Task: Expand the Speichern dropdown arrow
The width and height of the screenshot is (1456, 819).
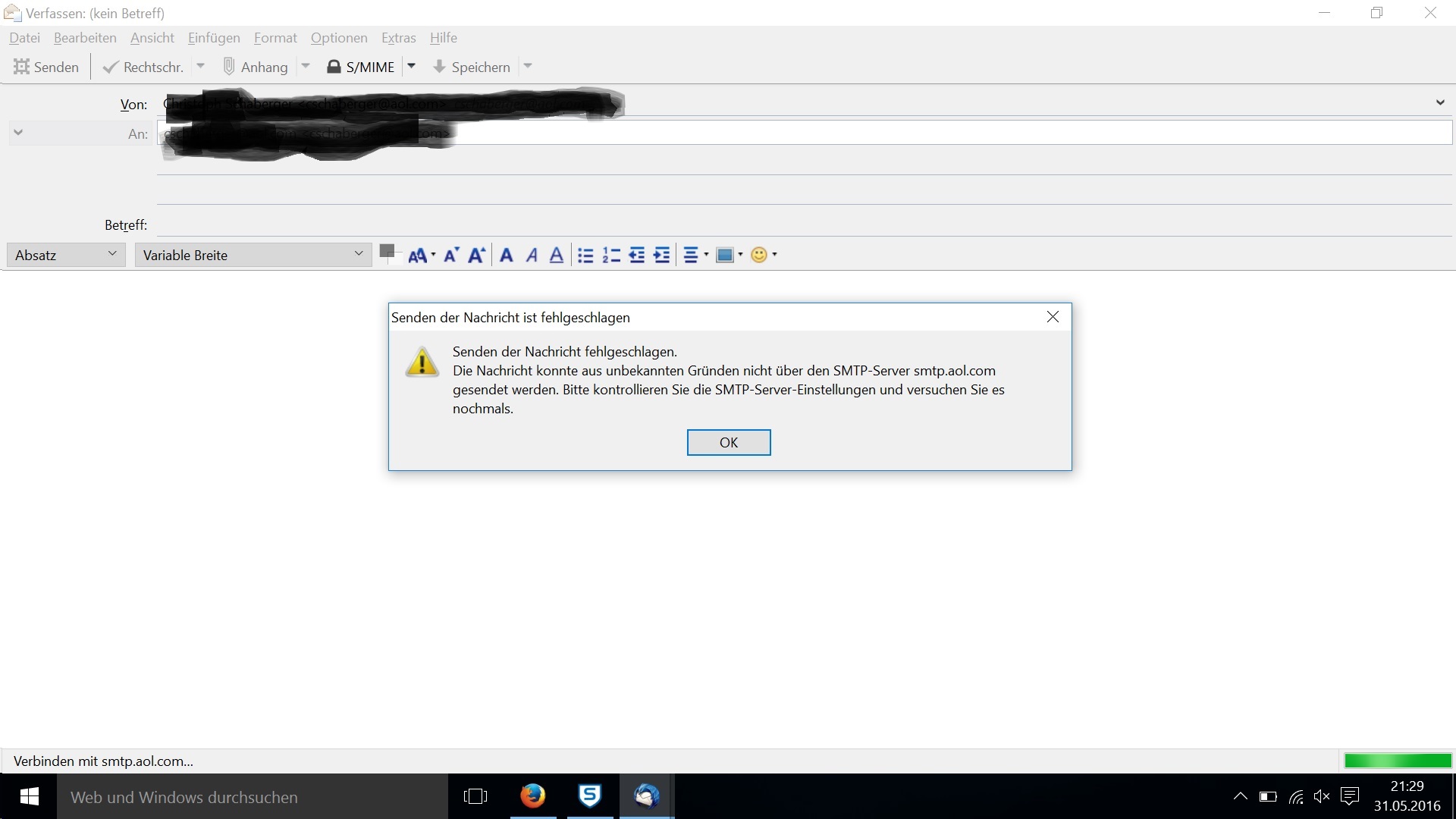Action: 528,67
